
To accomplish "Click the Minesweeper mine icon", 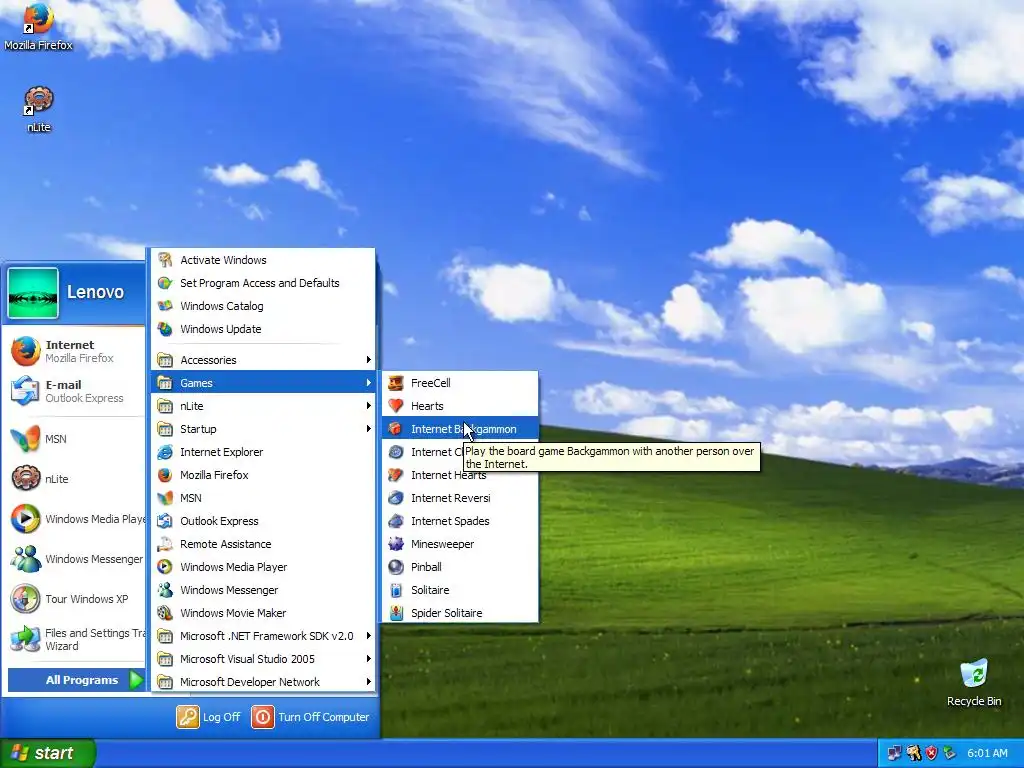I will tap(396, 544).
